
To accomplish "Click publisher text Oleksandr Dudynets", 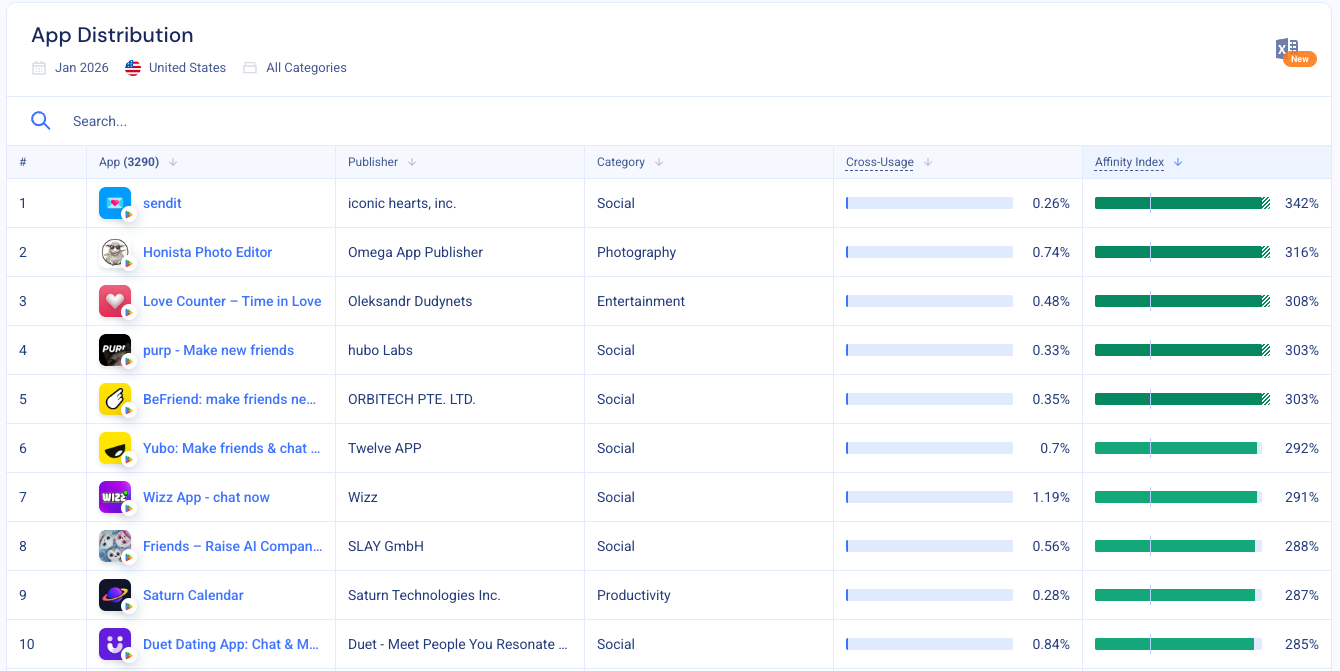I will click(410, 301).
